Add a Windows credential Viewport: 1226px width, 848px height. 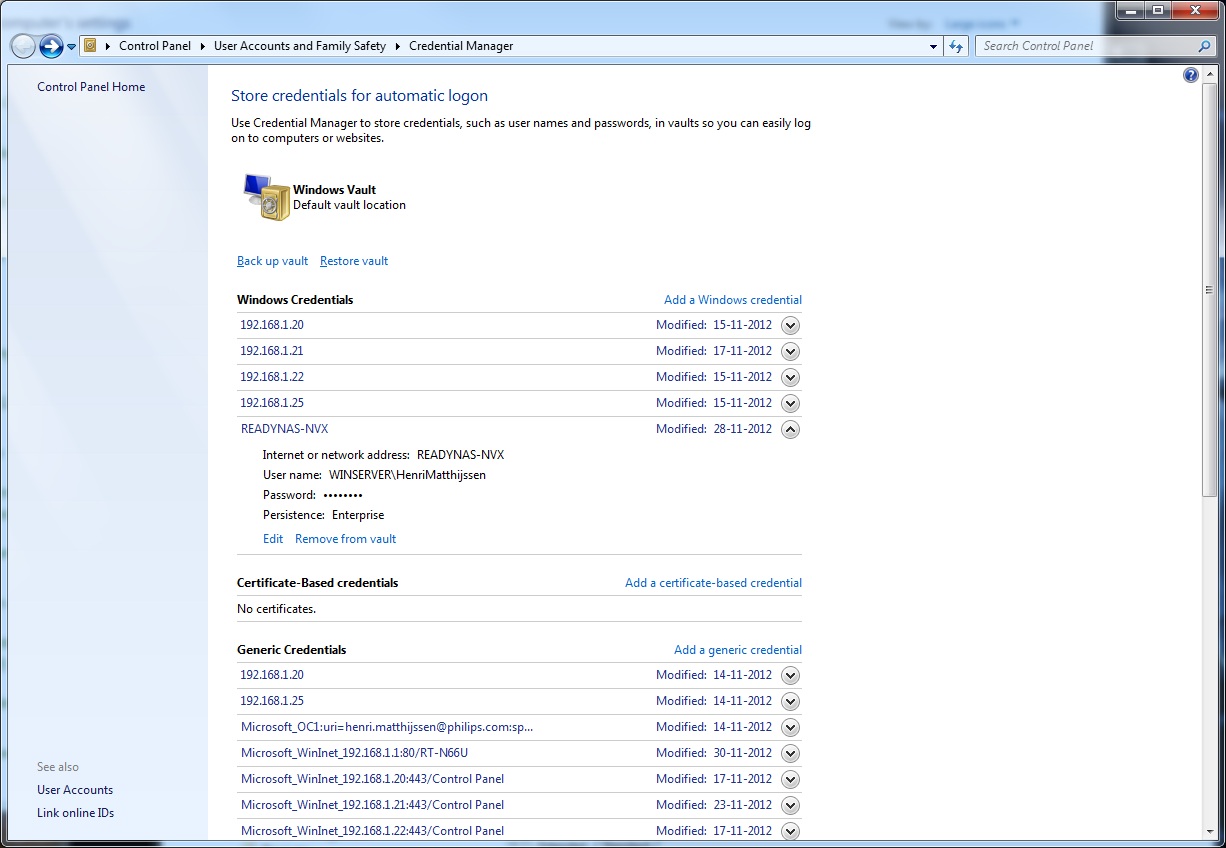point(733,300)
